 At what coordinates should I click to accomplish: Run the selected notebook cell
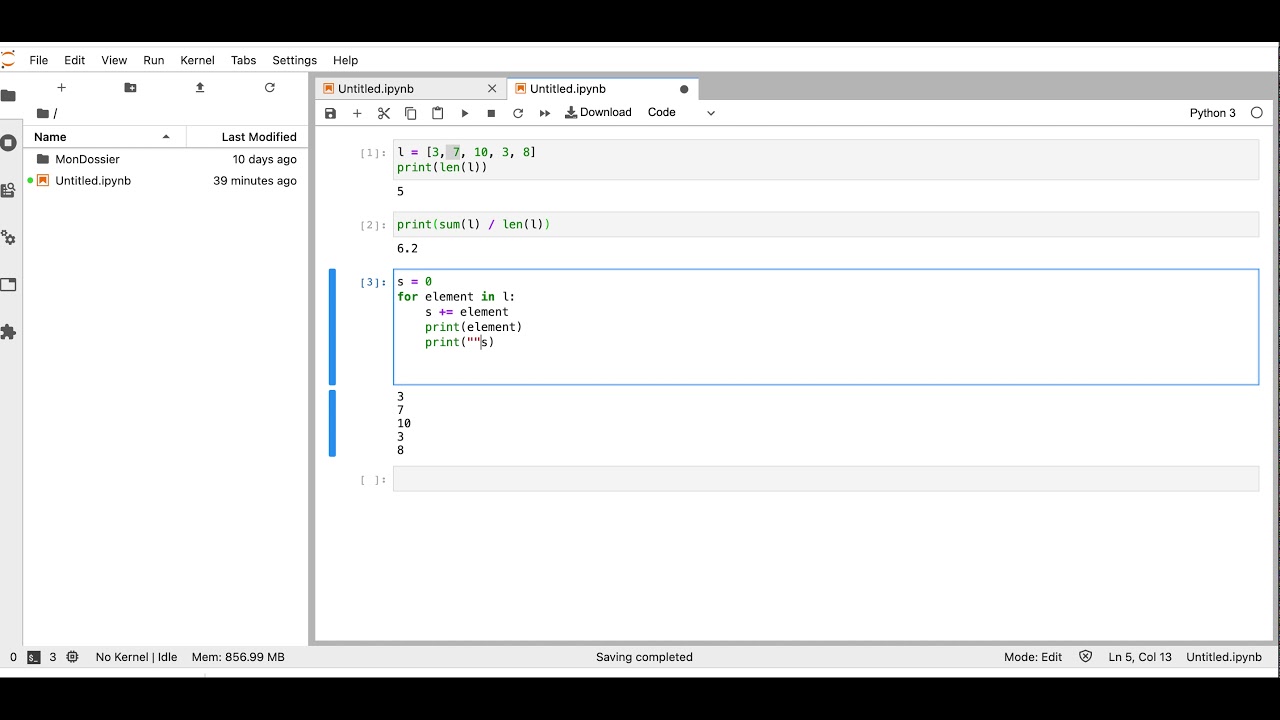465,112
